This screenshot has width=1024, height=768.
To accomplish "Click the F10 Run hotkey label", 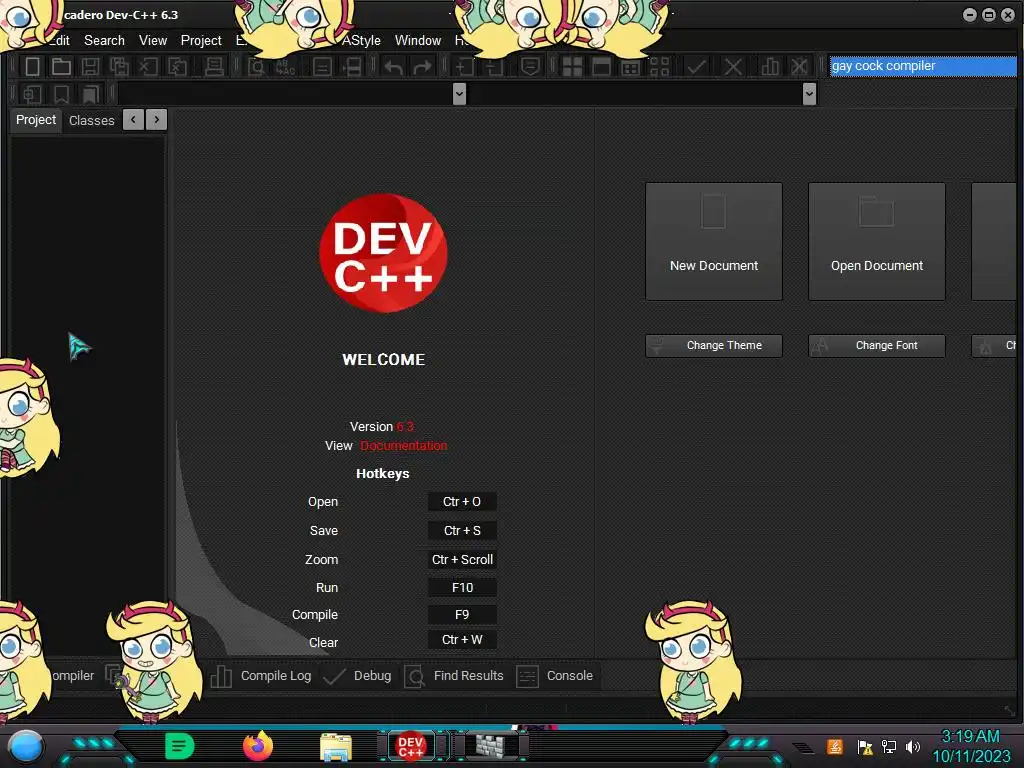I will point(462,587).
